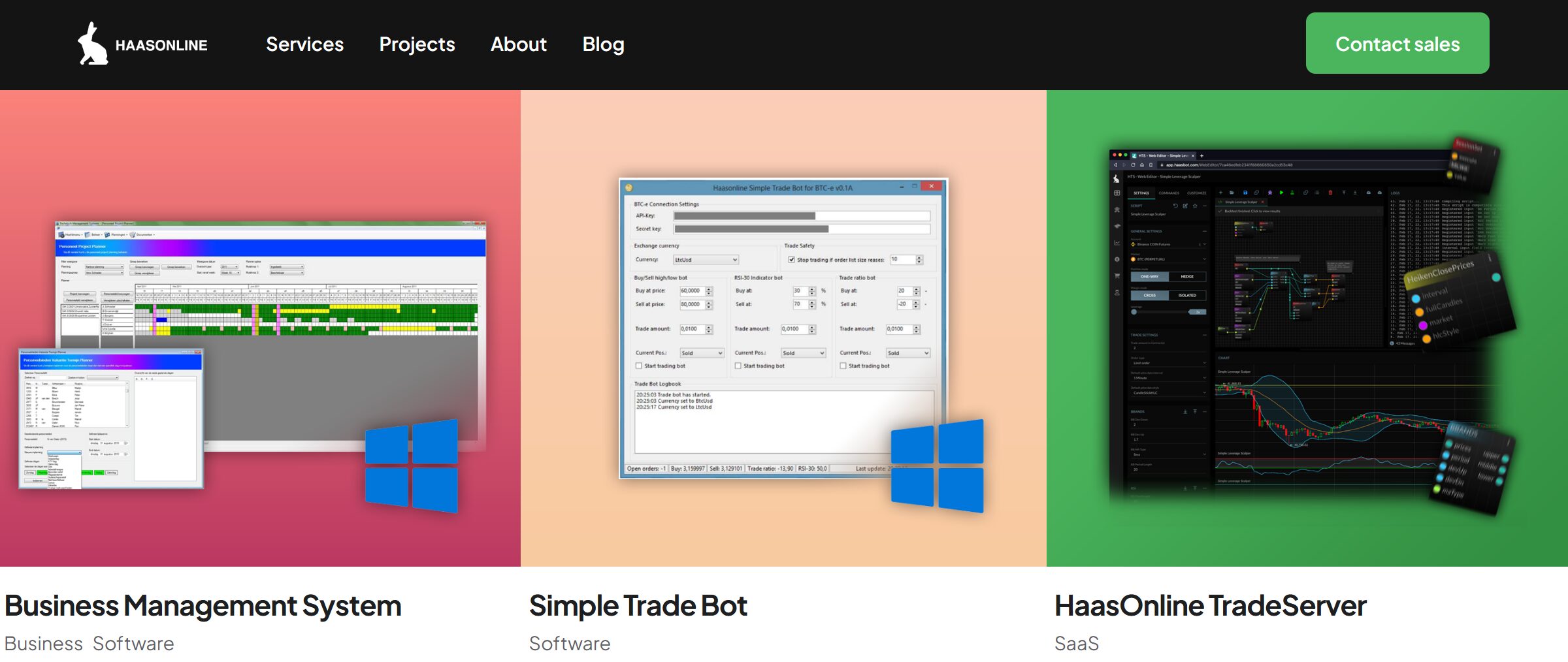Open the Blog page
1568x662 pixels.
coord(603,44)
